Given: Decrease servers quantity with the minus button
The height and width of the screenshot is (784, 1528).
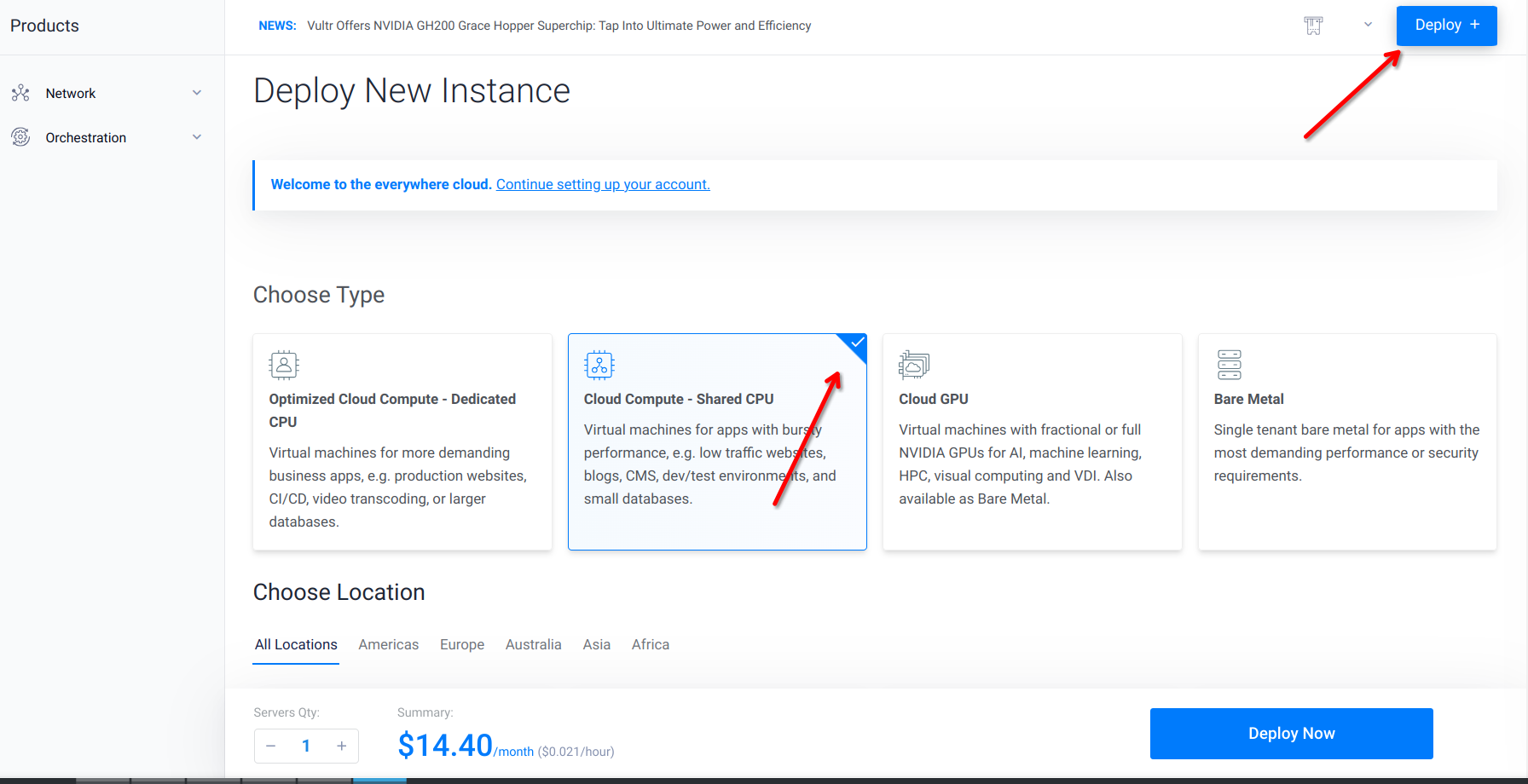Looking at the screenshot, I should tap(271, 747).
